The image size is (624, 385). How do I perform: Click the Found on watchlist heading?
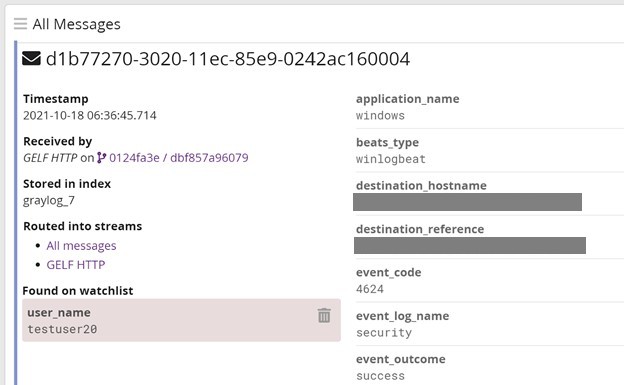click(x=78, y=291)
